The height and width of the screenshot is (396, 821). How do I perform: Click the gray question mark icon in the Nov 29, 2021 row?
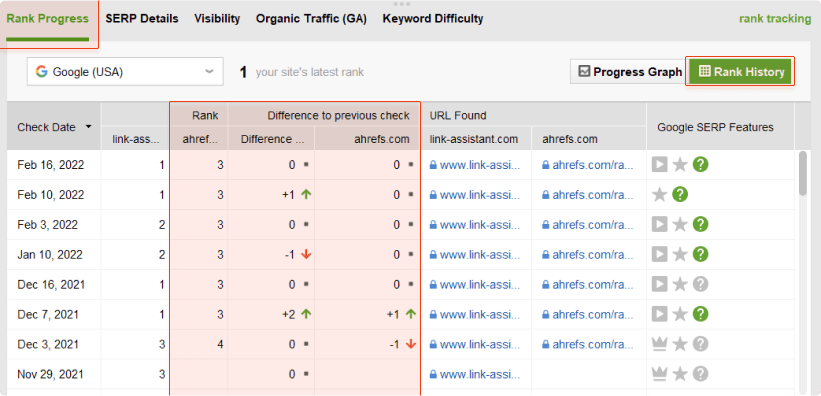[700, 374]
